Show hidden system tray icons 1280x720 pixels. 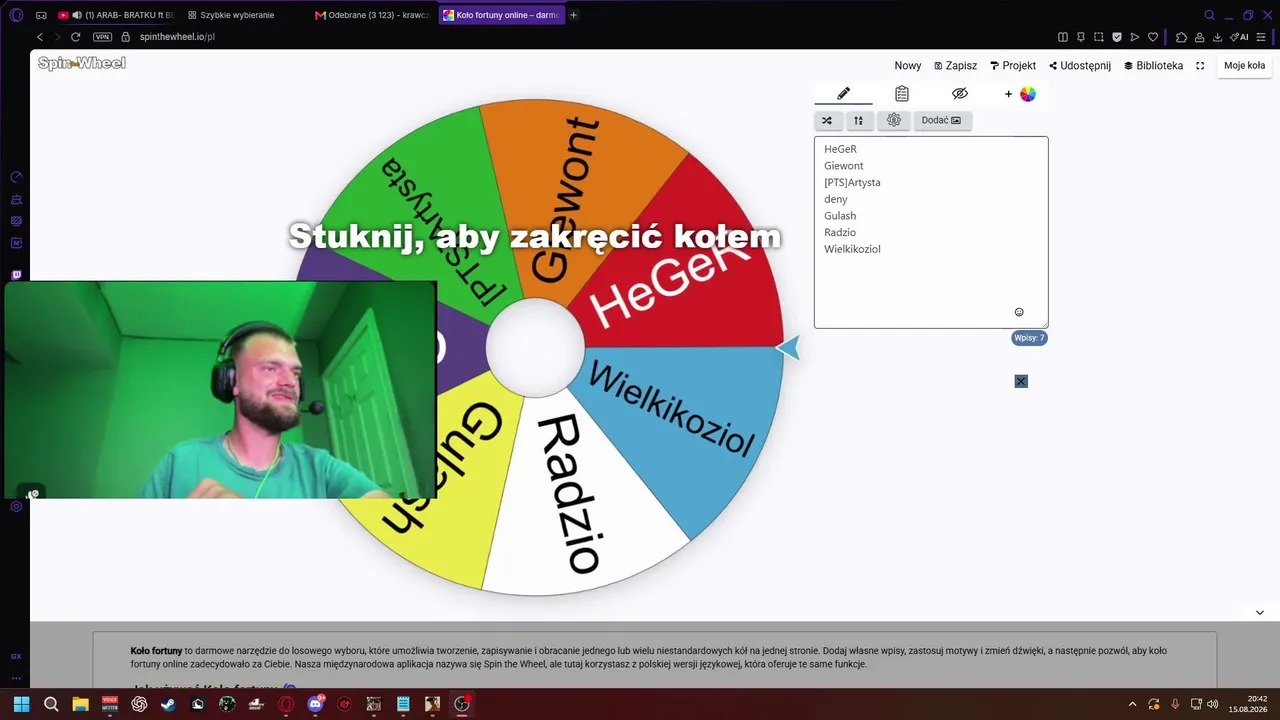[1132, 704]
